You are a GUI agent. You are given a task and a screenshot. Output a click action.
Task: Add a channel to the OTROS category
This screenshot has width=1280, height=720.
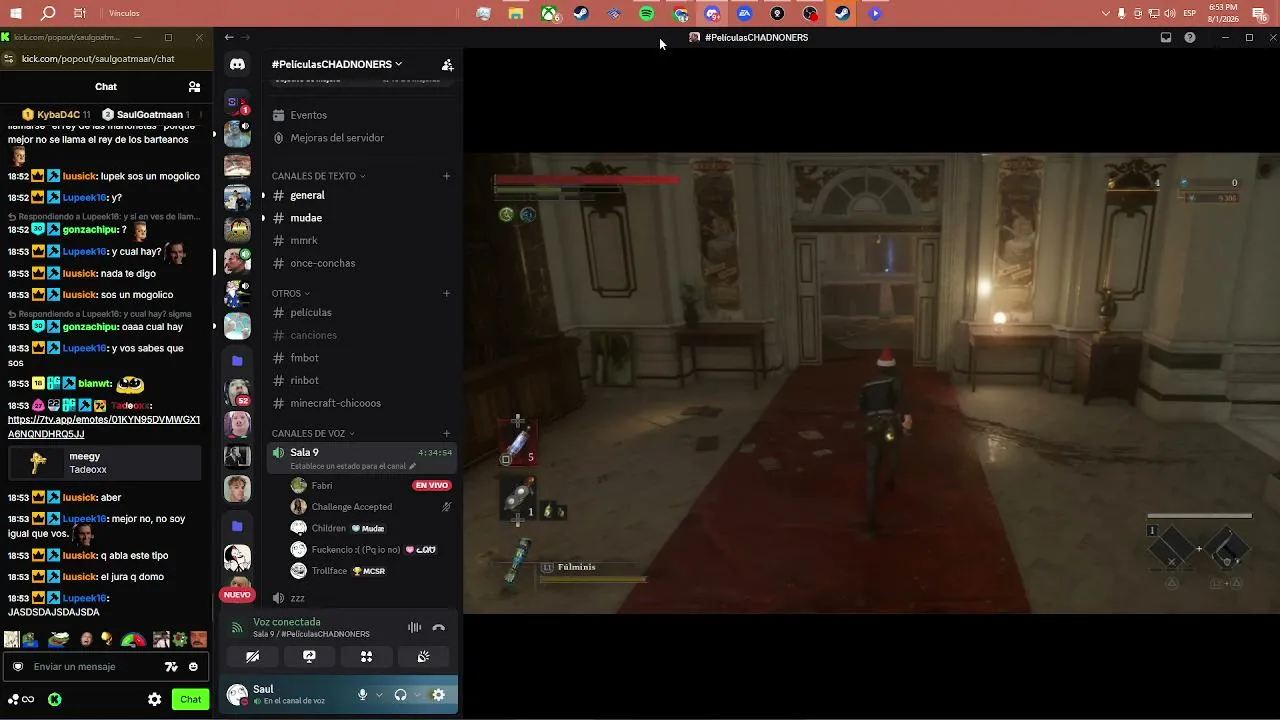[447, 293]
